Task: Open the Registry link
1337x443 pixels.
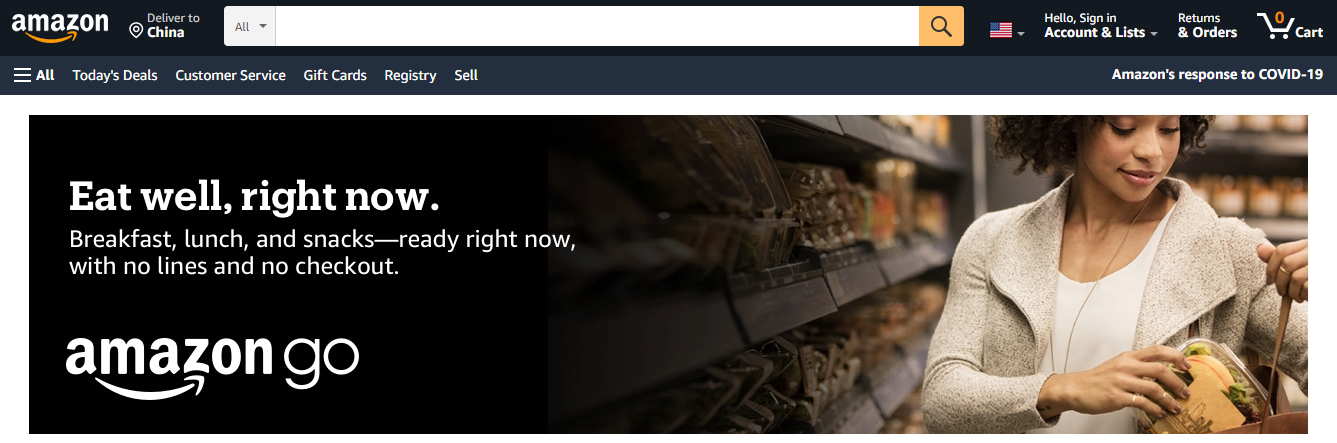Action: tap(410, 75)
